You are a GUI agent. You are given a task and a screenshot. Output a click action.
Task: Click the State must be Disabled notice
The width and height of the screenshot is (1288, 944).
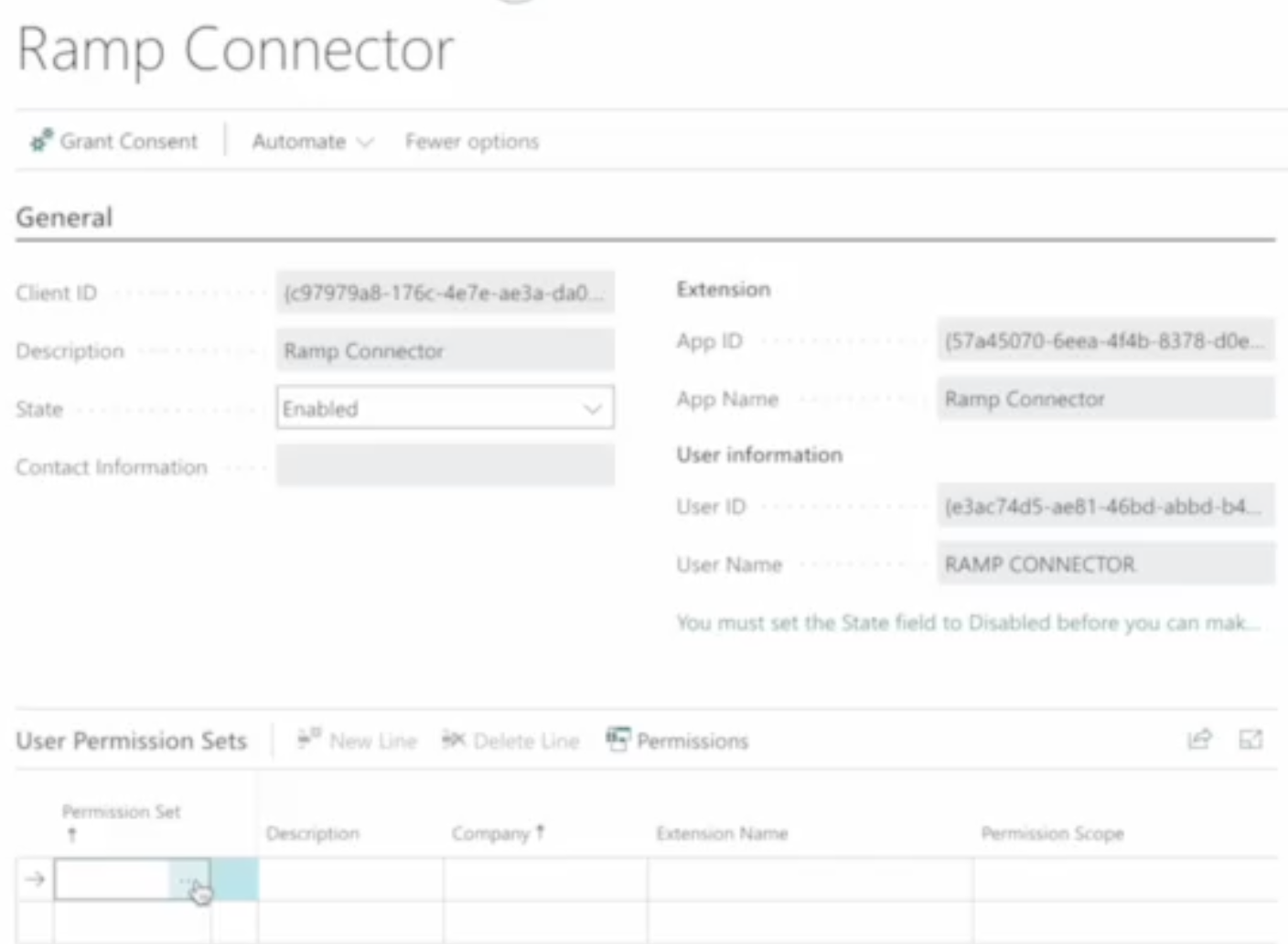click(x=969, y=623)
